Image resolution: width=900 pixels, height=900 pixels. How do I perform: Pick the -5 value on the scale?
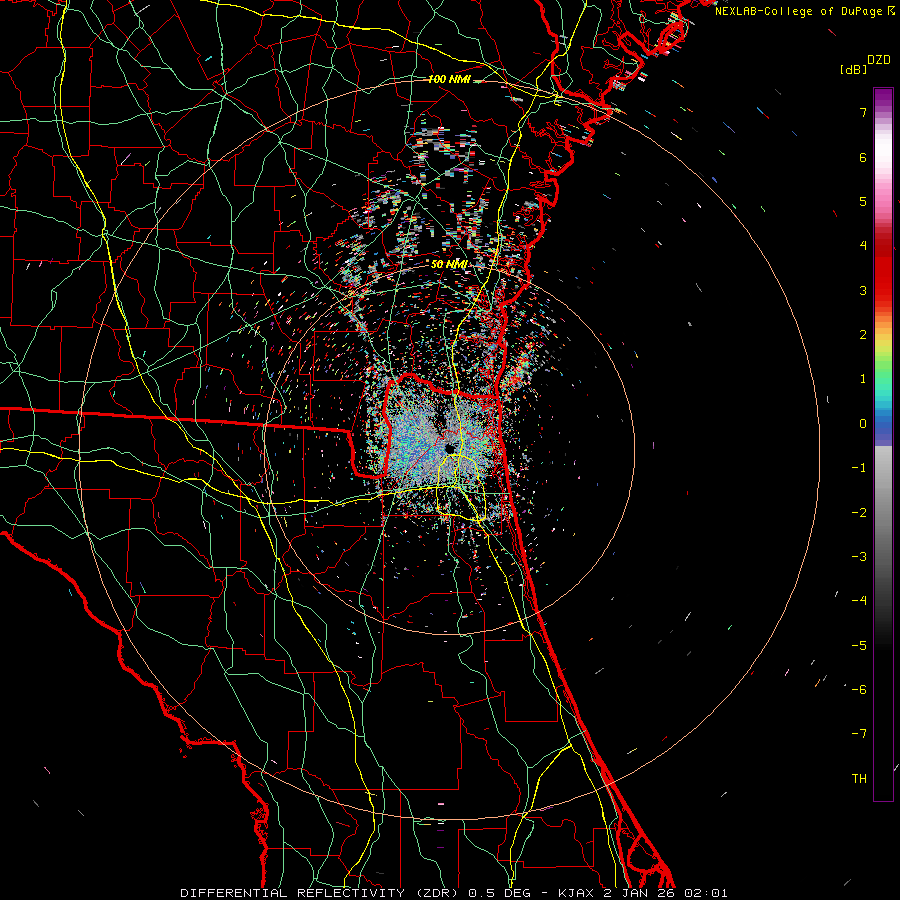pyautogui.click(x=859, y=645)
